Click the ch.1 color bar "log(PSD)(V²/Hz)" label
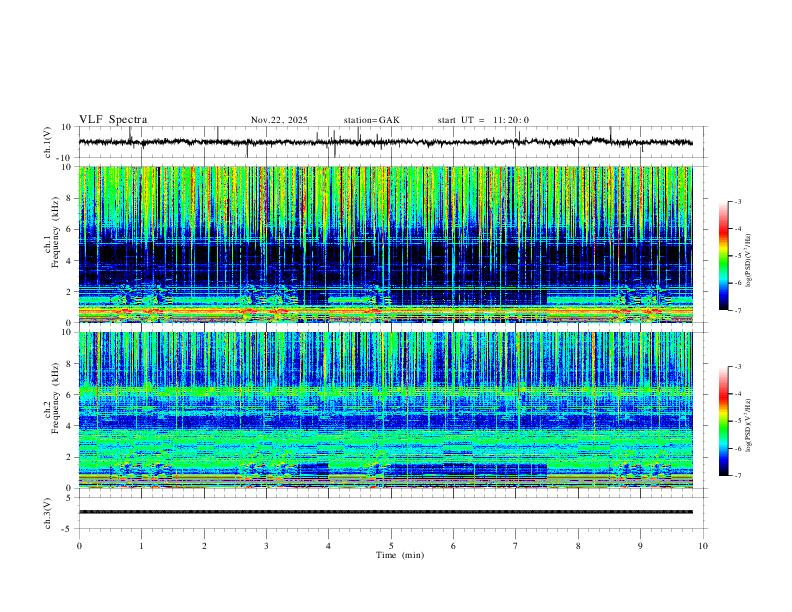Viewport: 792px width, 612px height. point(749,261)
